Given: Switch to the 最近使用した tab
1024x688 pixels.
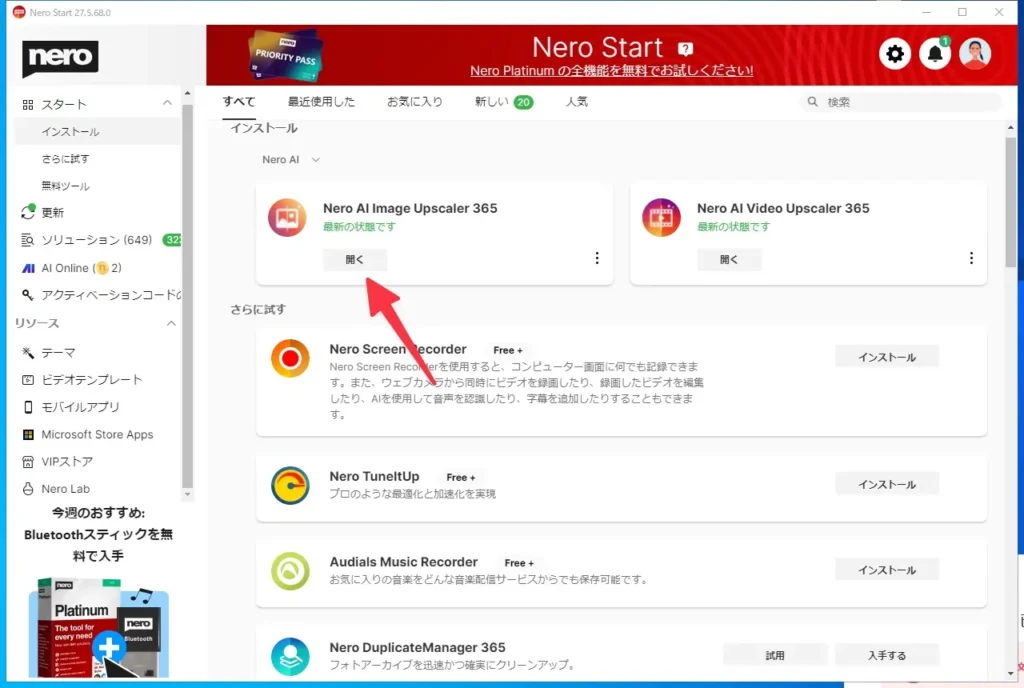Looking at the screenshot, I should 321,102.
